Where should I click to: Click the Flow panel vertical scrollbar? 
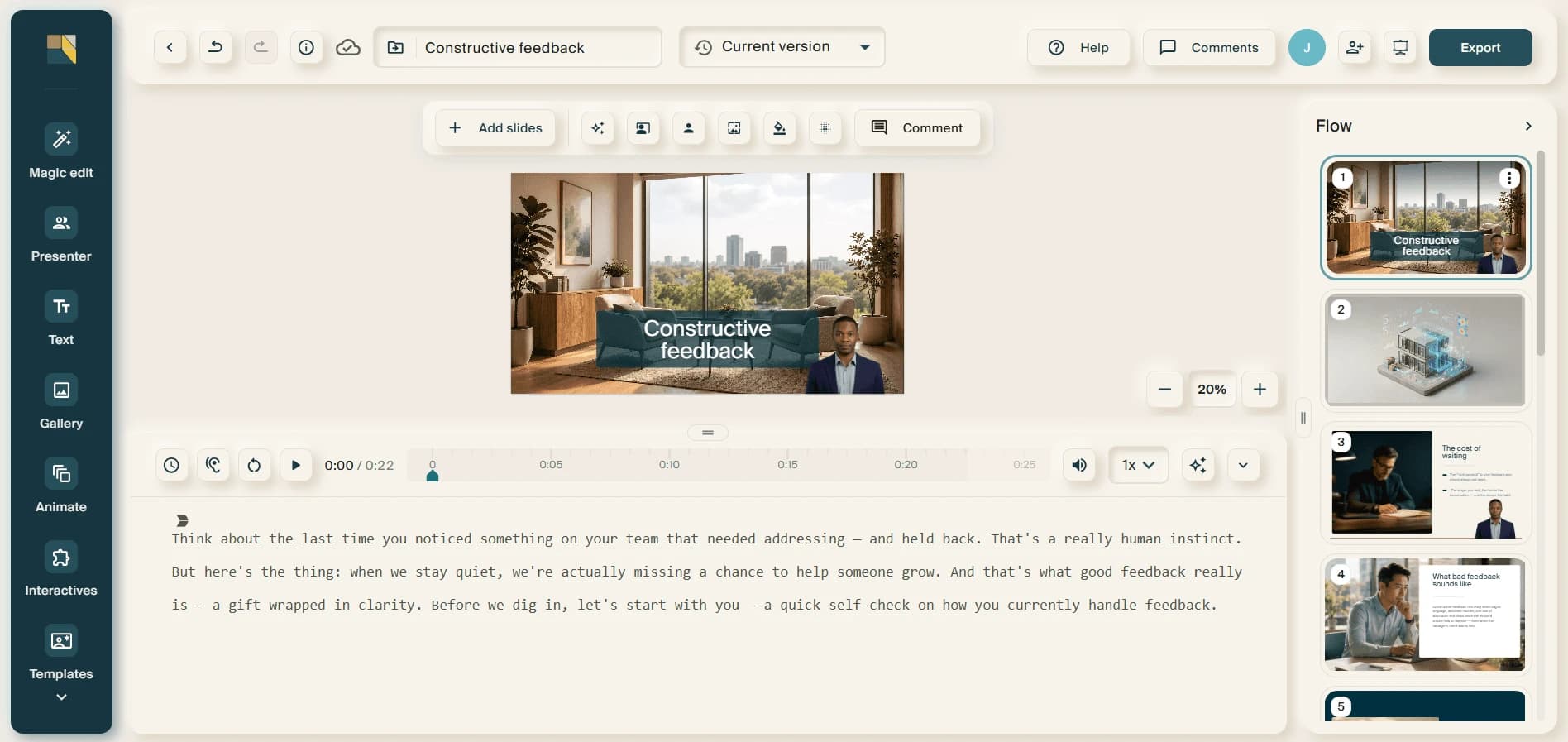tap(1540, 253)
